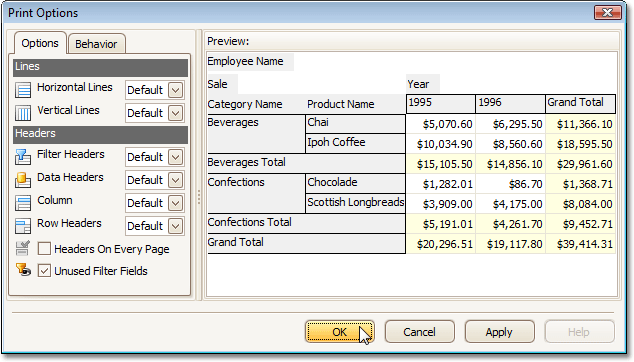Viewport: 634px width, 362px height.
Task: Click the $3,909.00 cell
Action: tap(441, 204)
